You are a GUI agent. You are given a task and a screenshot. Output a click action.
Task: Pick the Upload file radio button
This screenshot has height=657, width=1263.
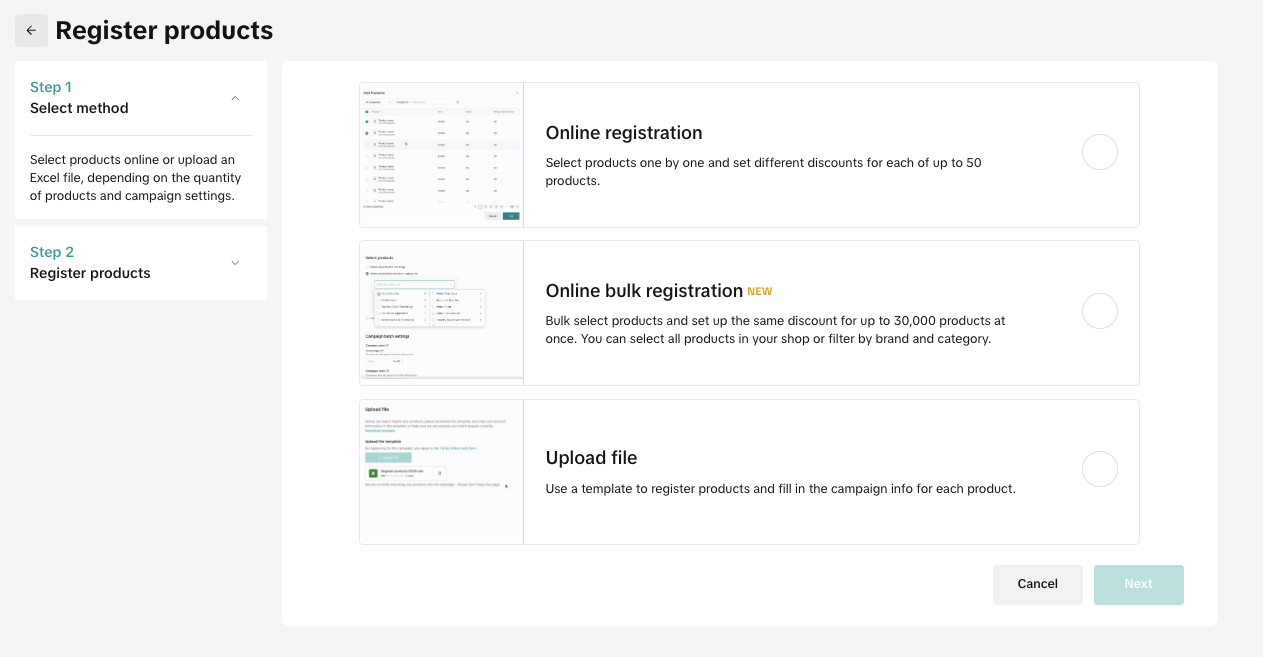tap(1099, 469)
